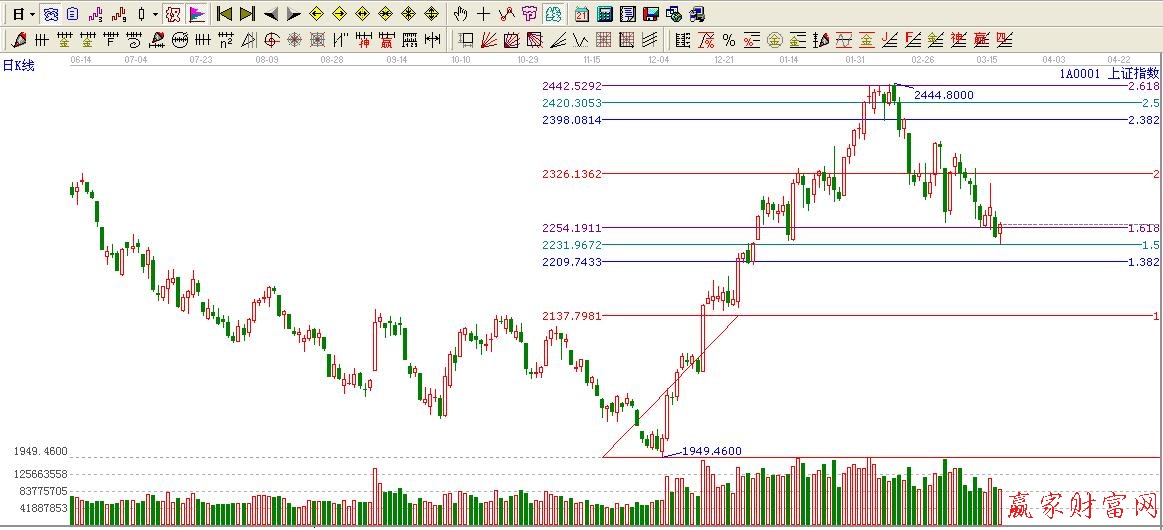1163x530 pixels.
Task: Click the 2254.1911 level label
Action: pyautogui.click(x=571, y=228)
